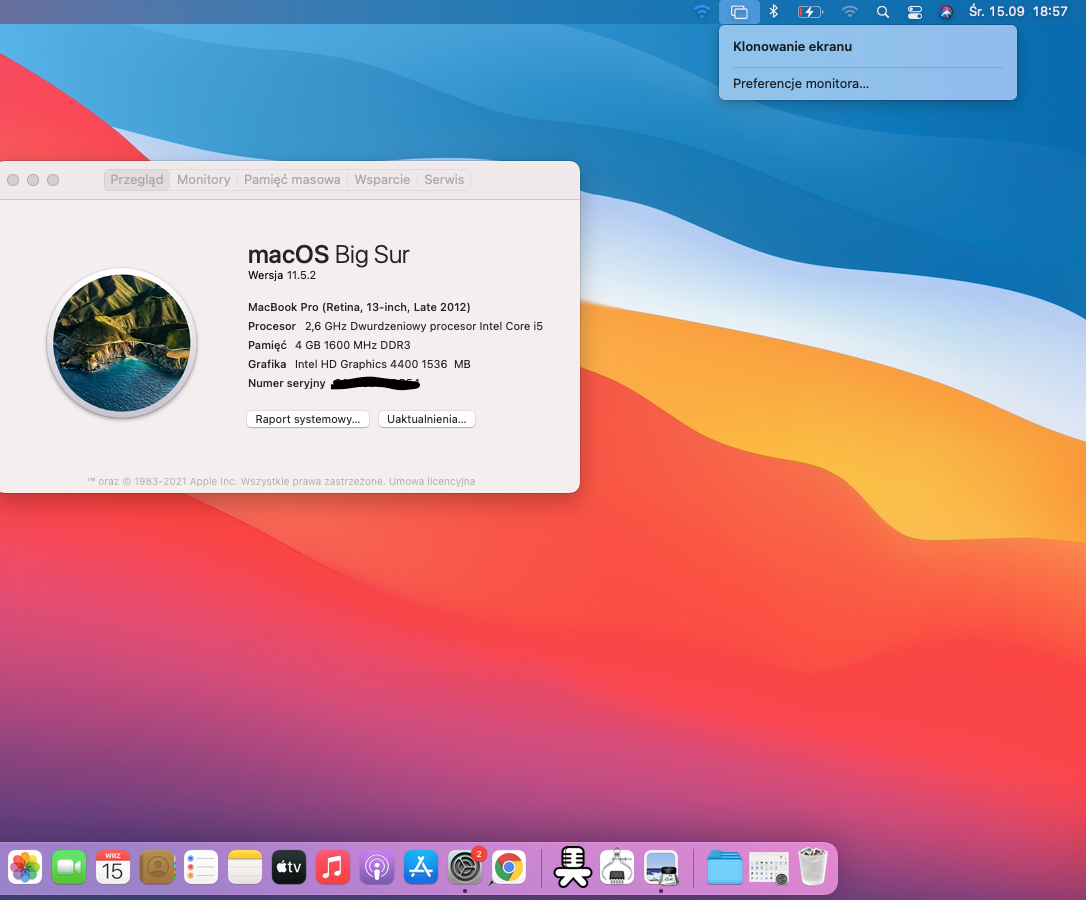Expand the battery status menu

coord(809,12)
